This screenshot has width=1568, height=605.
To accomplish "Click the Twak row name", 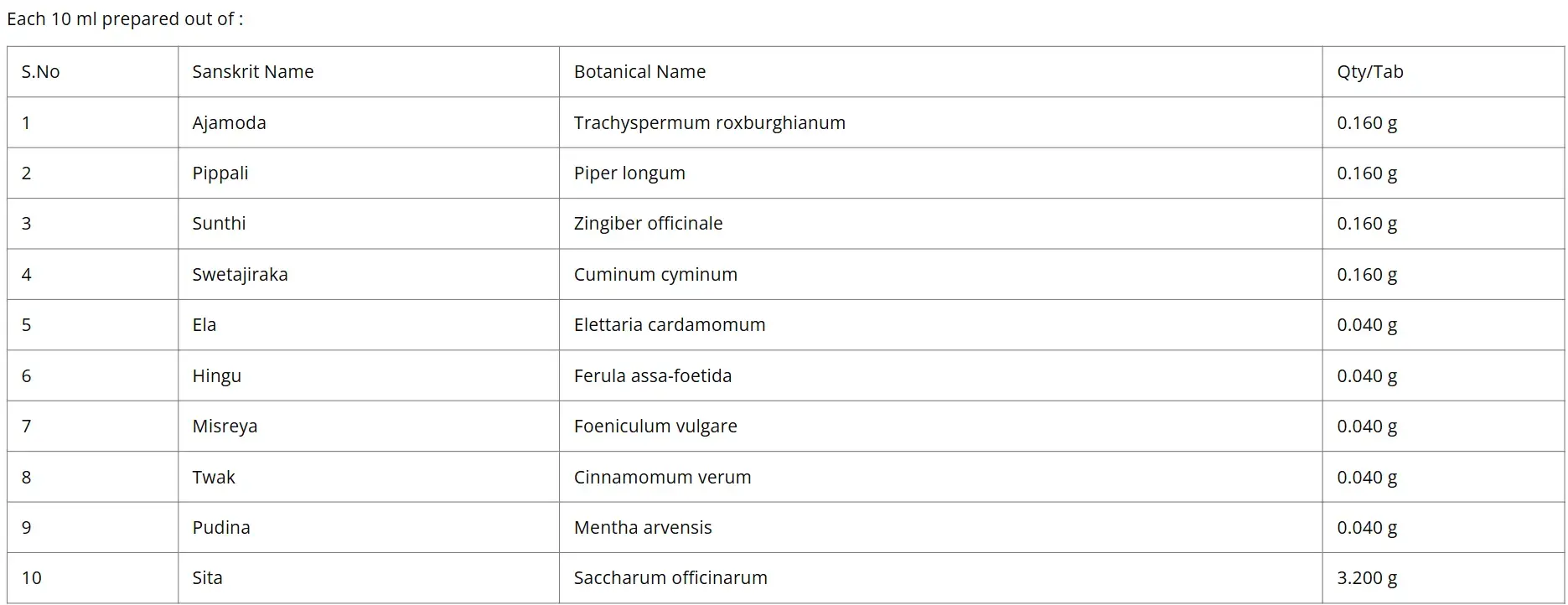I will pyautogui.click(x=213, y=478).
